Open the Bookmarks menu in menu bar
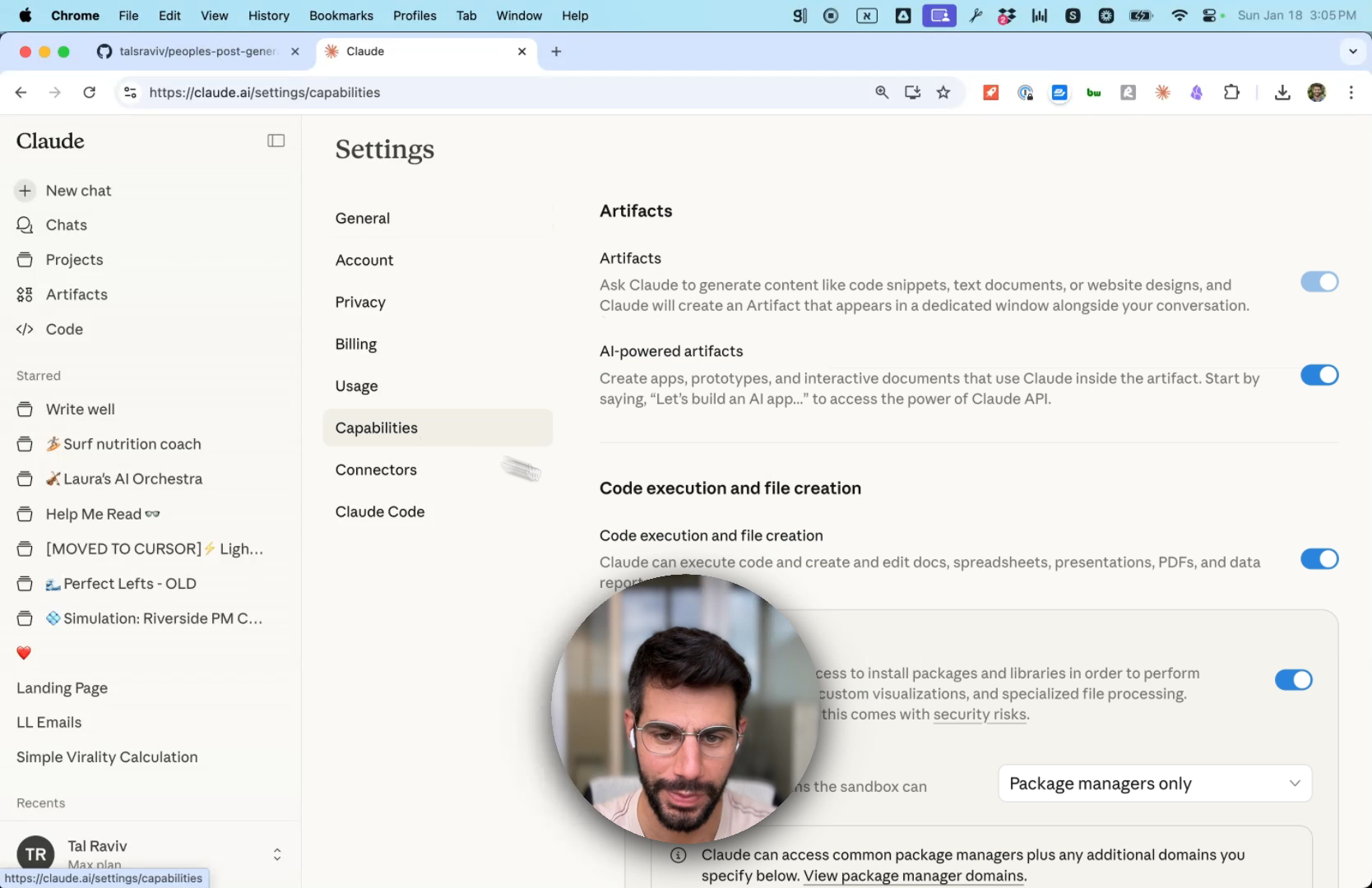The width and height of the screenshot is (1372, 888). 341,16
